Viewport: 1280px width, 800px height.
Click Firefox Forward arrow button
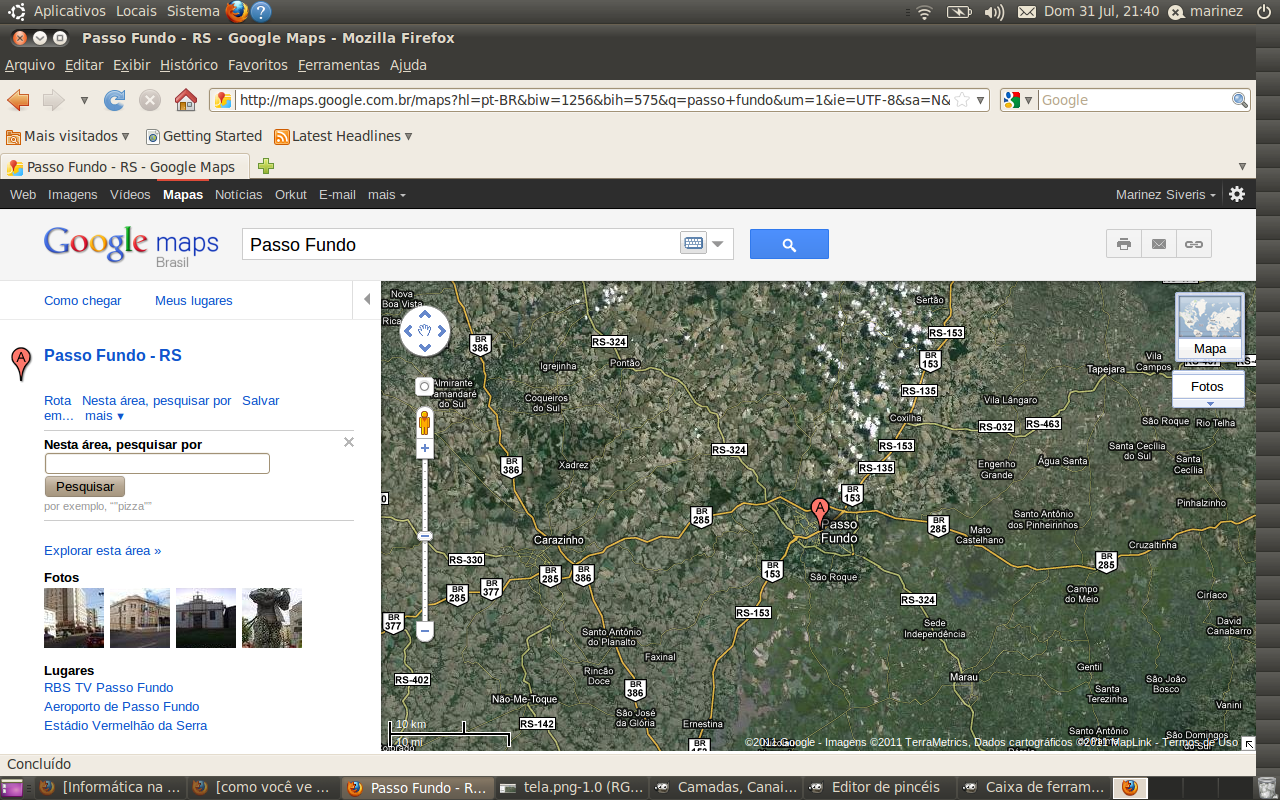click(53, 100)
